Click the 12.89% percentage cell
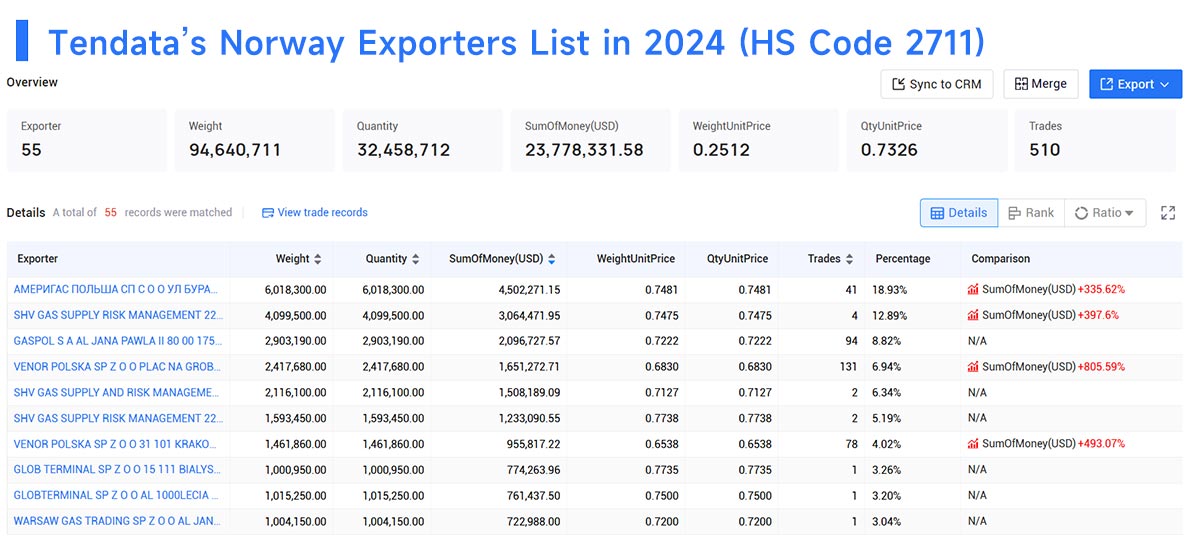 (x=888, y=315)
